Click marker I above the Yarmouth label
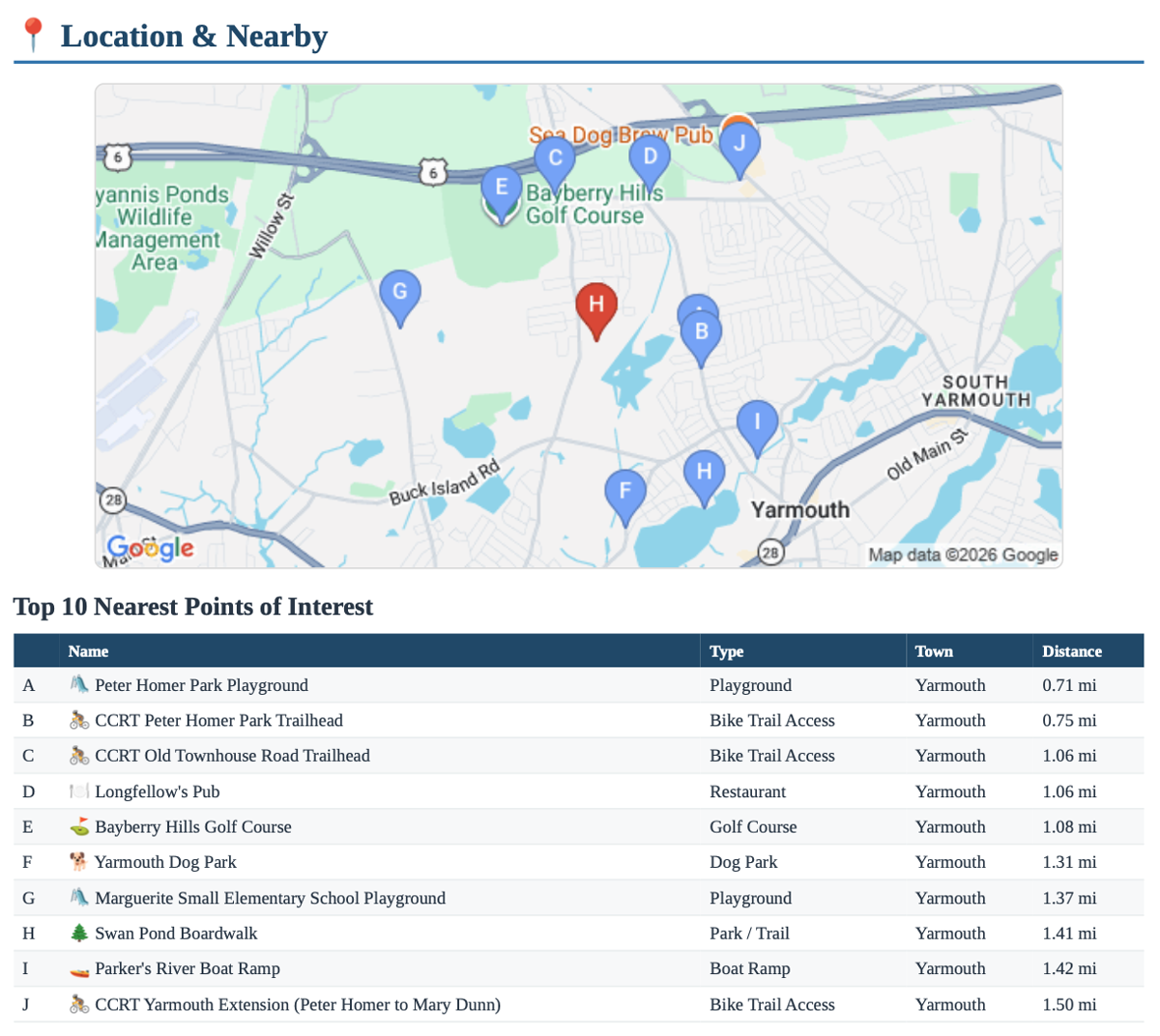The image size is (1160, 1036). pos(758,420)
